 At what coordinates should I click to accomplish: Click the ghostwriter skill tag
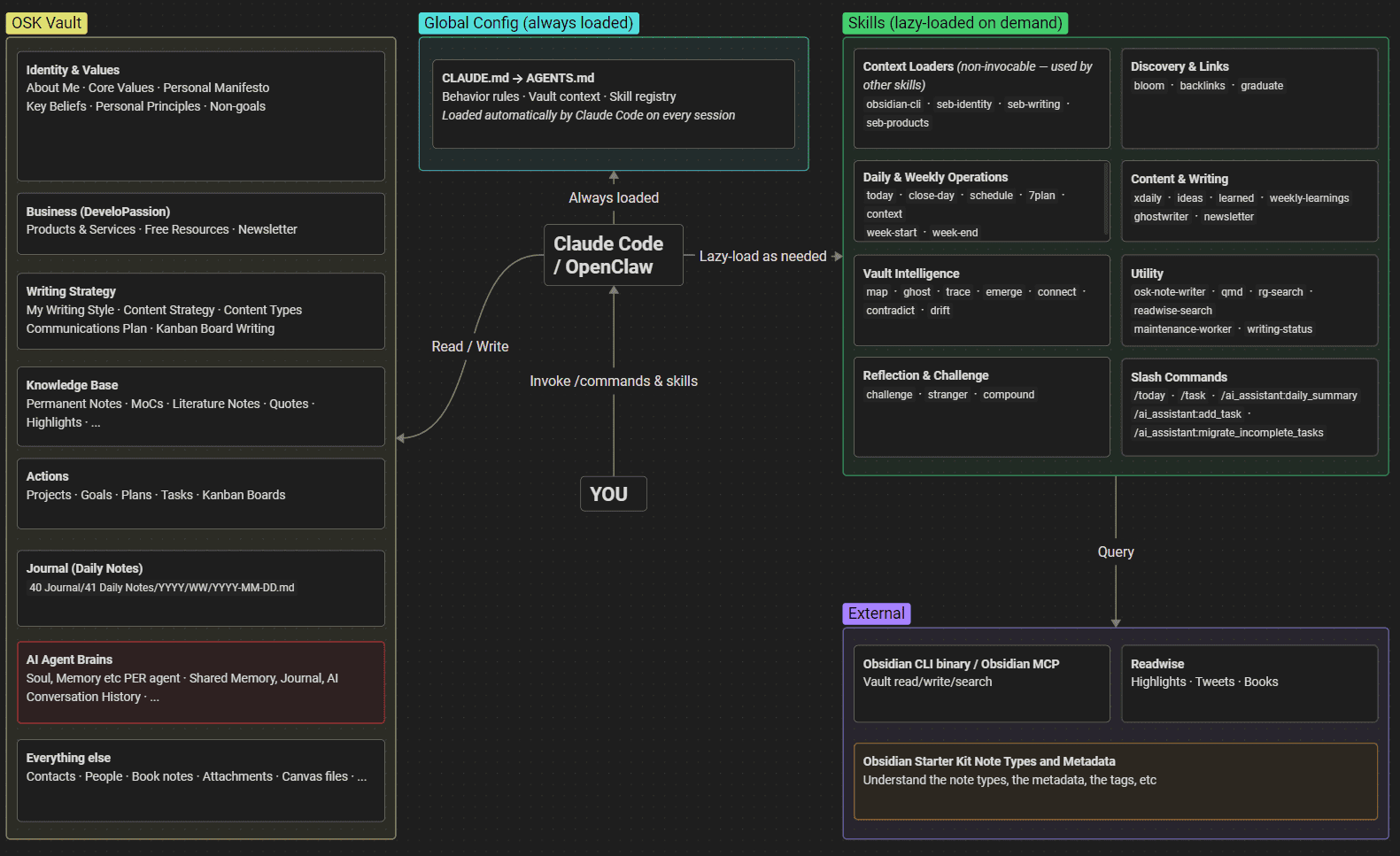[x=1161, y=217]
